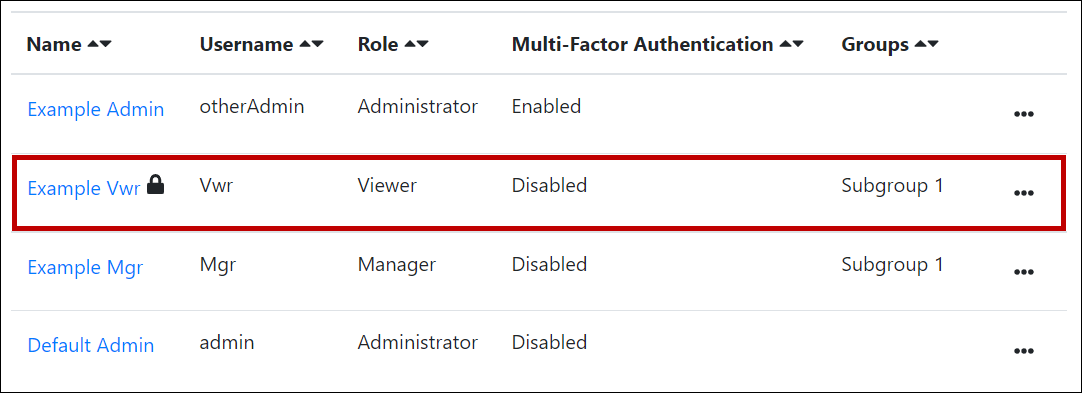This screenshot has height=393, width=1082.
Task: Open the three-dot menu for Example Vwr
Action: tap(1023, 193)
